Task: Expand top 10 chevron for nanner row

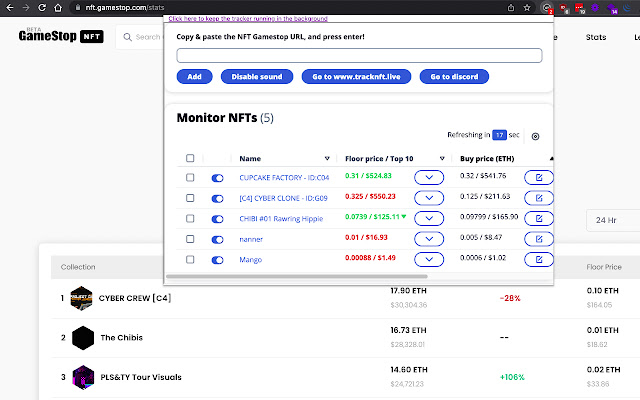Action: (428, 239)
